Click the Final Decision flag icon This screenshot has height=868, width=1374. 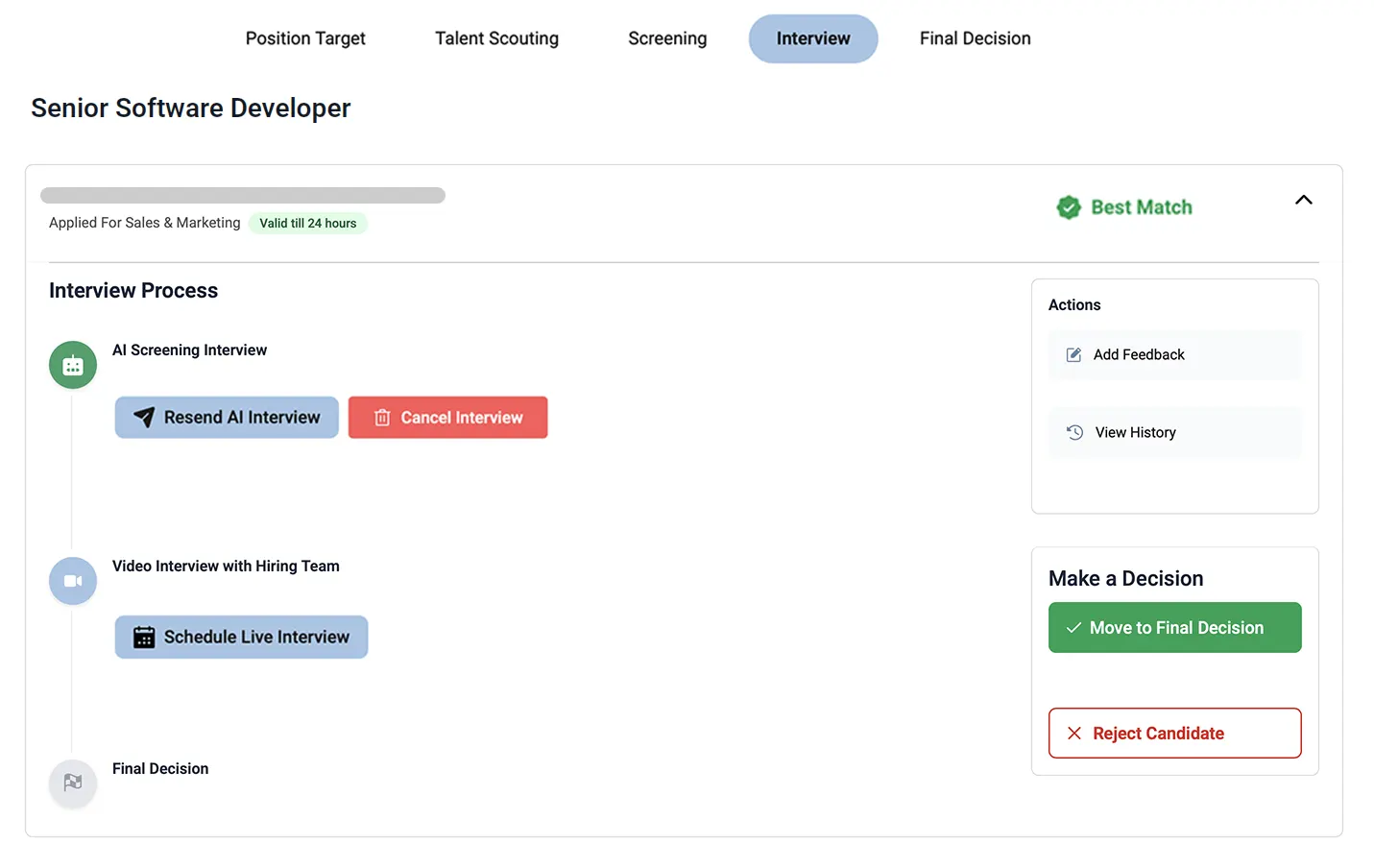72,783
